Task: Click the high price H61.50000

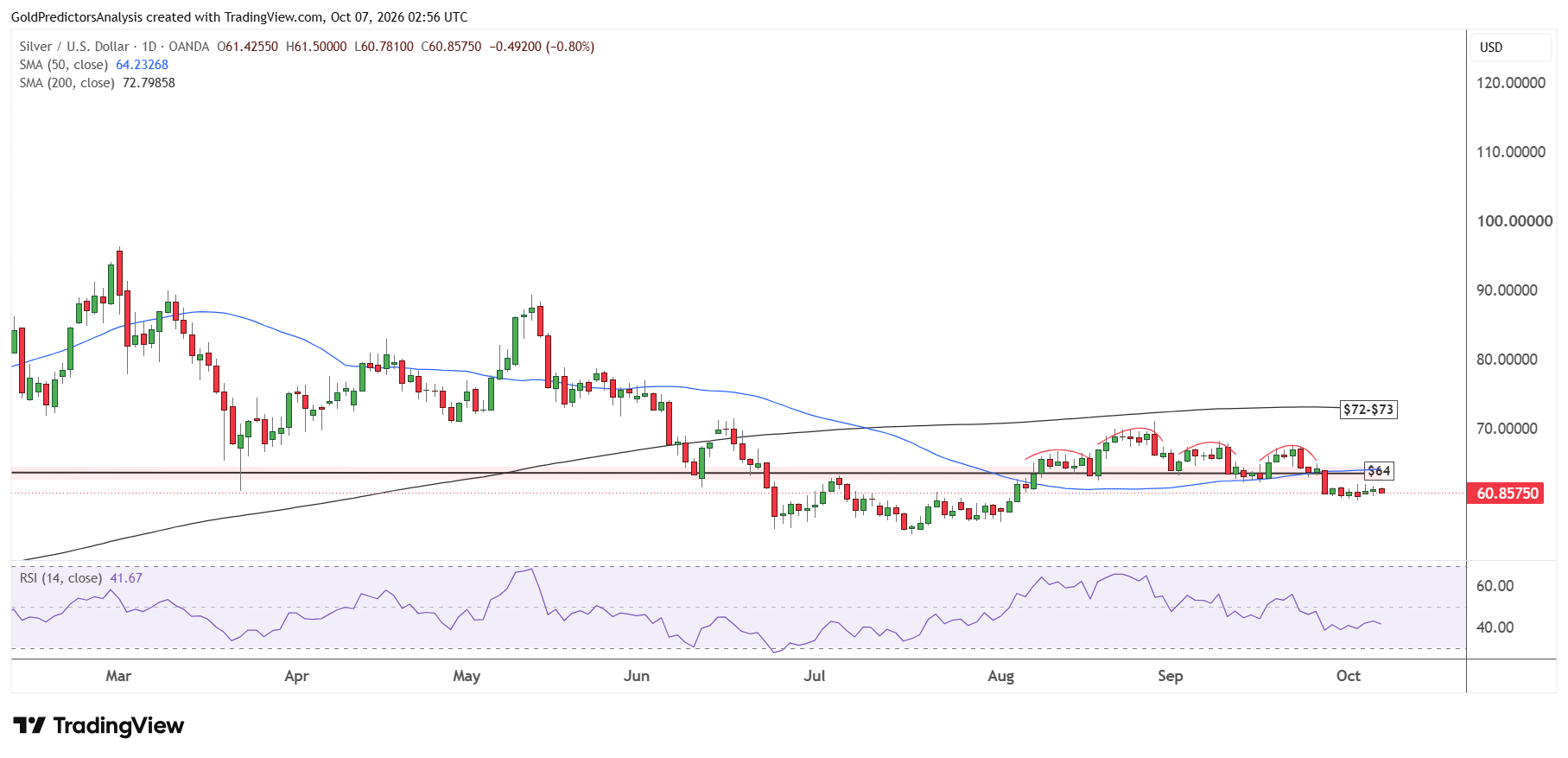Action: click(x=316, y=47)
